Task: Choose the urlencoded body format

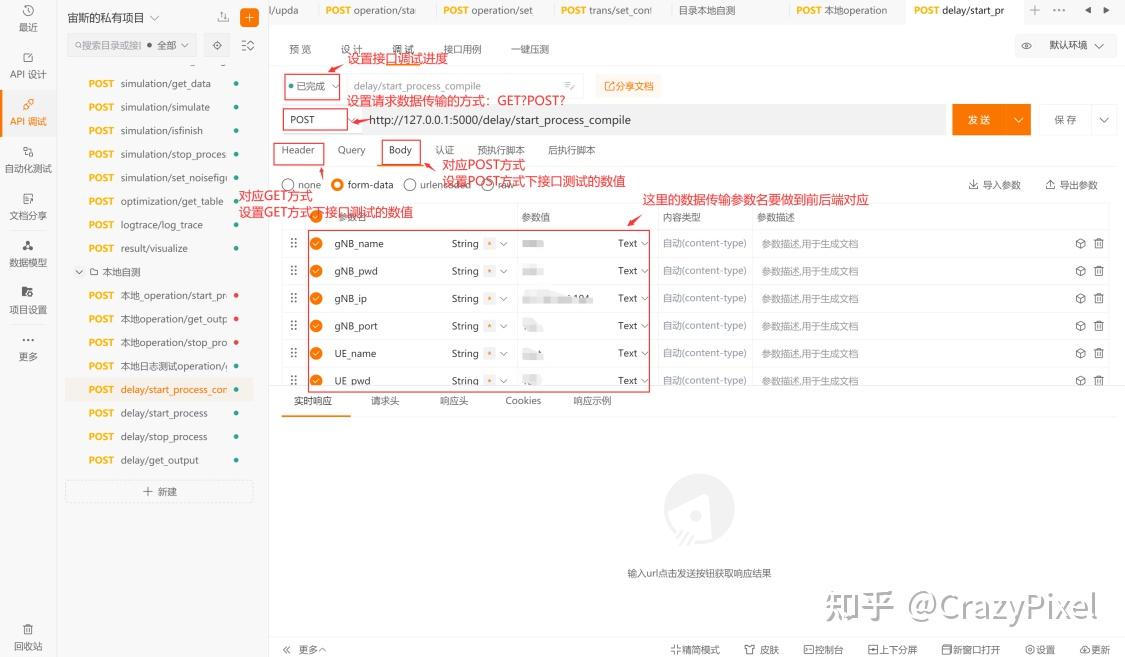Action: pos(409,184)
